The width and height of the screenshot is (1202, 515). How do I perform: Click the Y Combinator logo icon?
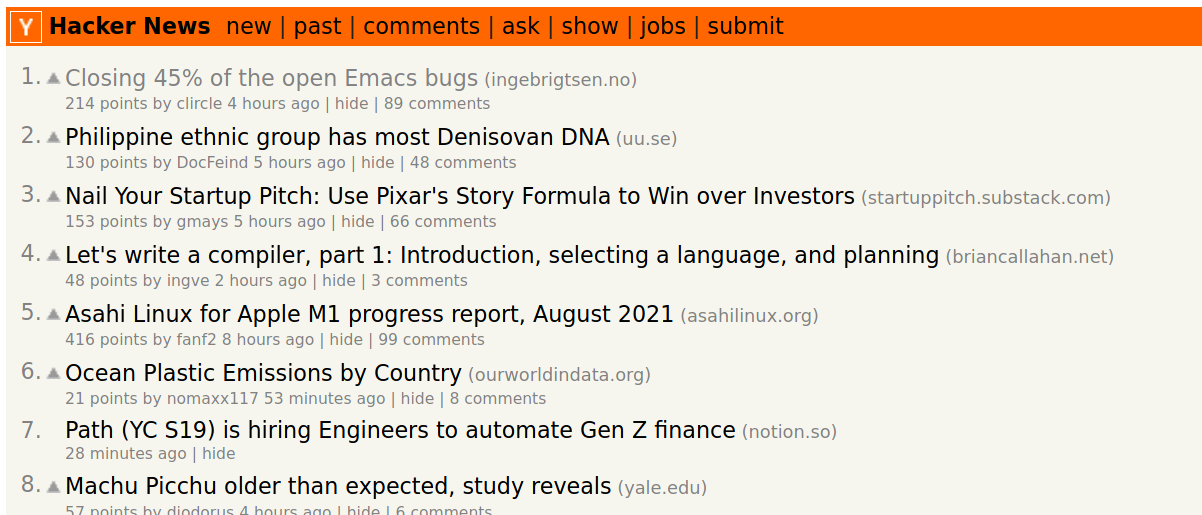[x=26, y=27]
